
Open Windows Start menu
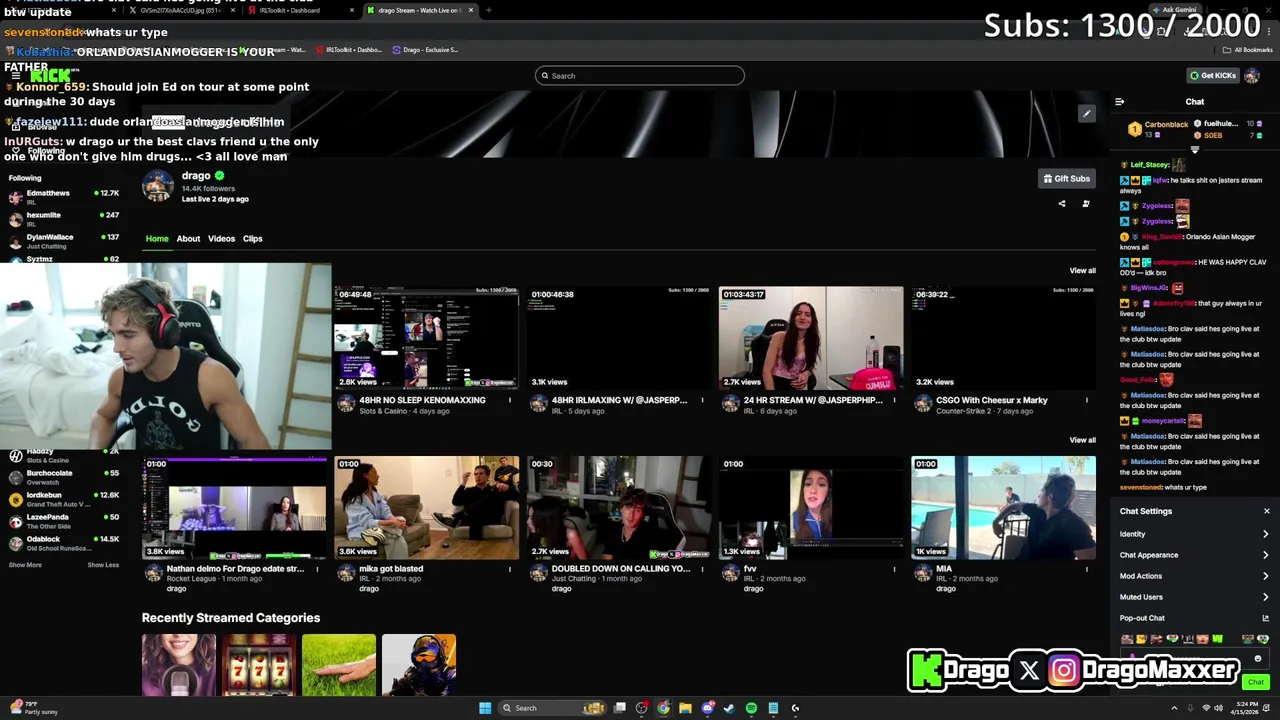[x=485, y=708]
